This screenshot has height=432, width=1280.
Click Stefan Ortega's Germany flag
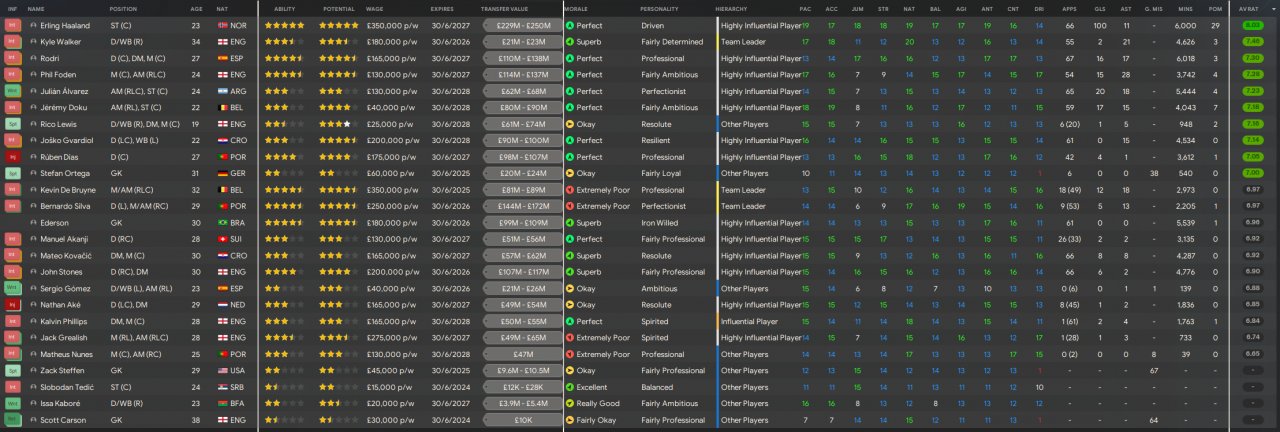(222, 173)
